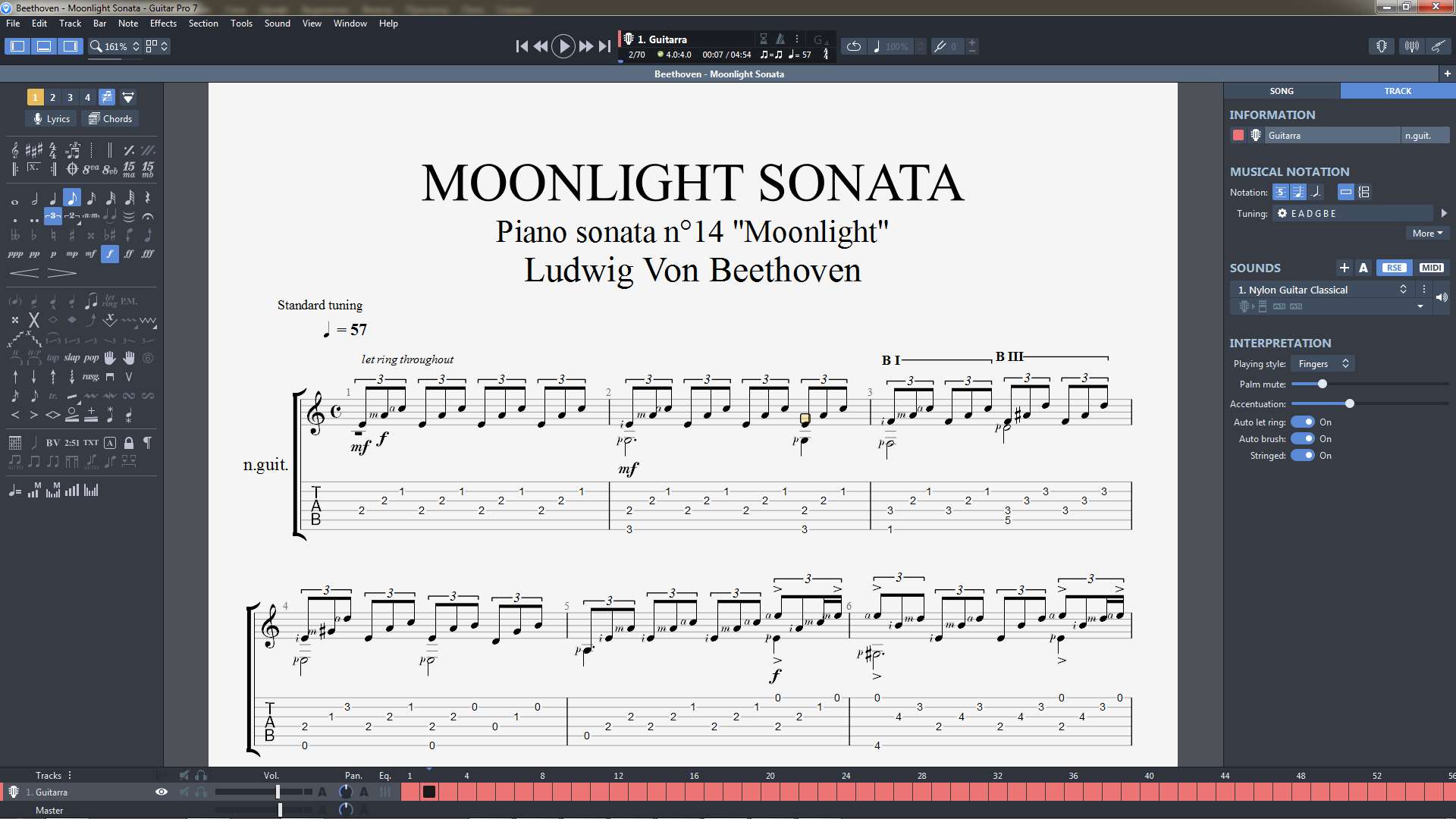Screen dimensions: 1456x819
Task: Expand the tuning arrow on right
Action: click(x=1444, y=214)
